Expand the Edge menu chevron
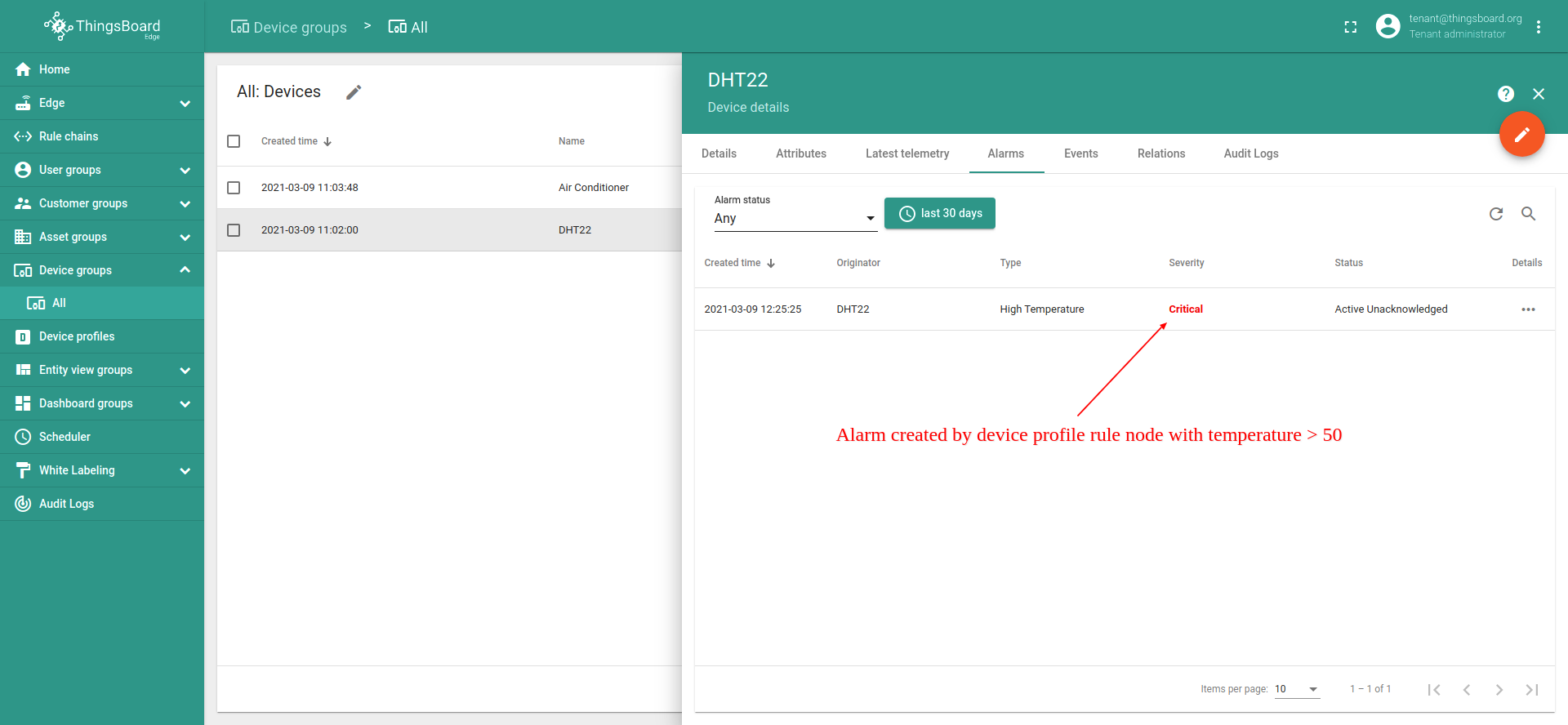 coord(185,103)
